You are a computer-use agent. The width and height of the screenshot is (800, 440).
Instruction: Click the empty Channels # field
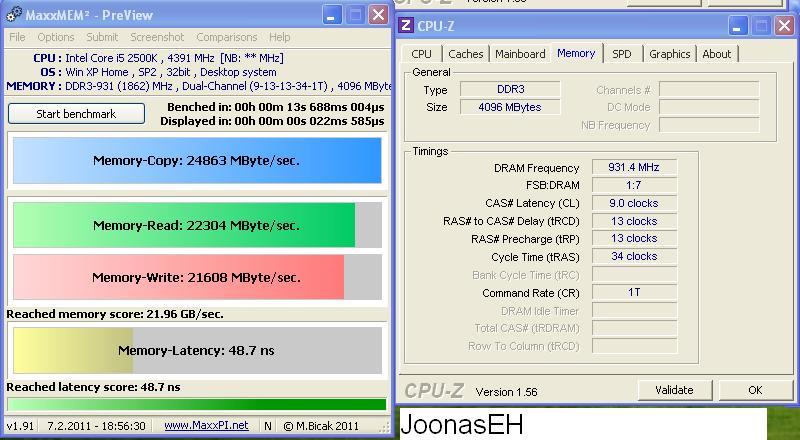709,89
